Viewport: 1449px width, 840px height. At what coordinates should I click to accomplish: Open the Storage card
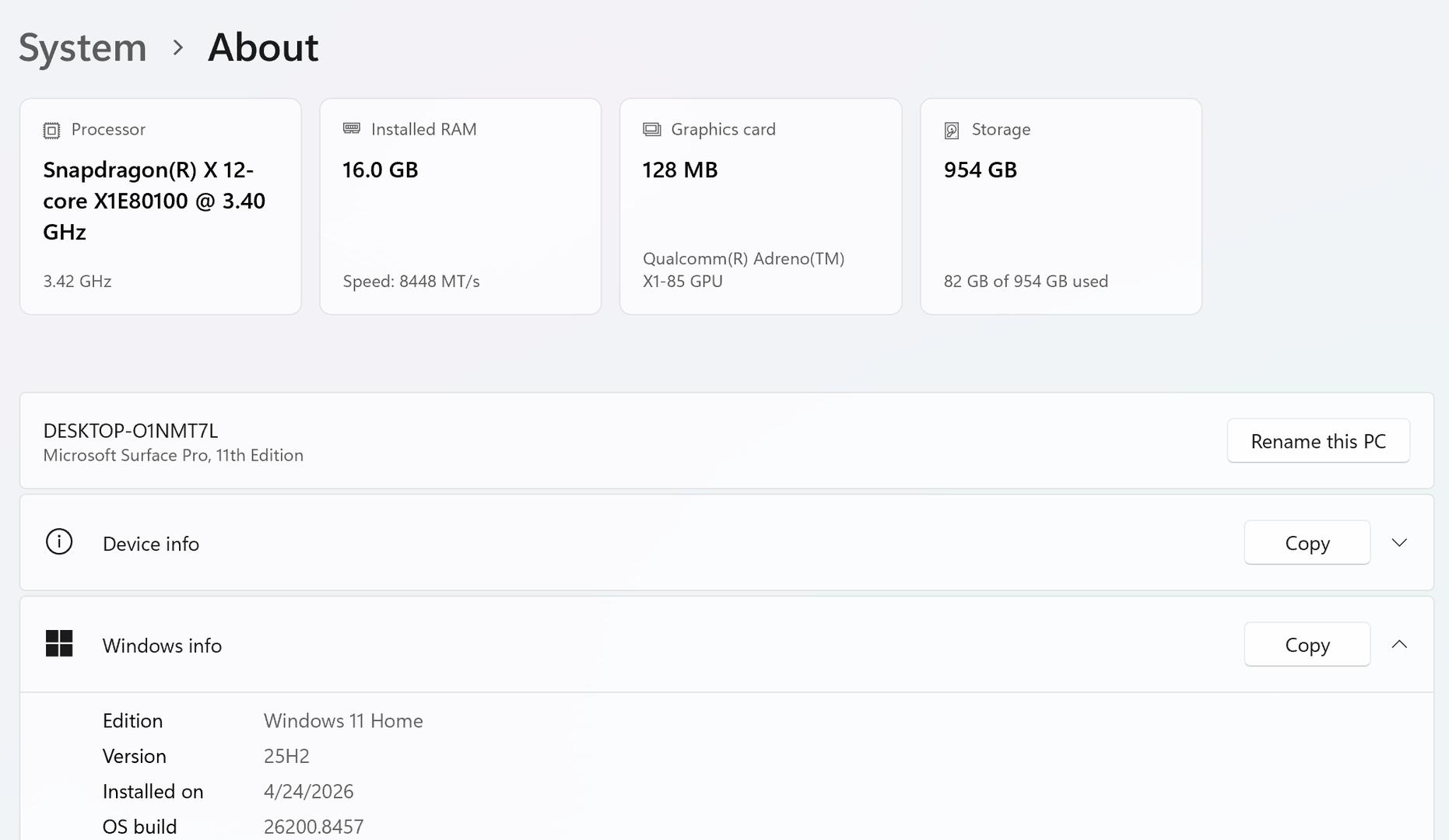pyautogui.click(x=1061, y=206)
